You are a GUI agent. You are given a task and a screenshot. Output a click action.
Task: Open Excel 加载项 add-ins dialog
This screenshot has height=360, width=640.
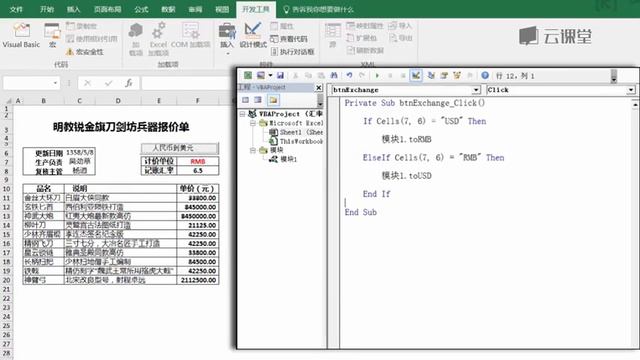tap(158, 39)
